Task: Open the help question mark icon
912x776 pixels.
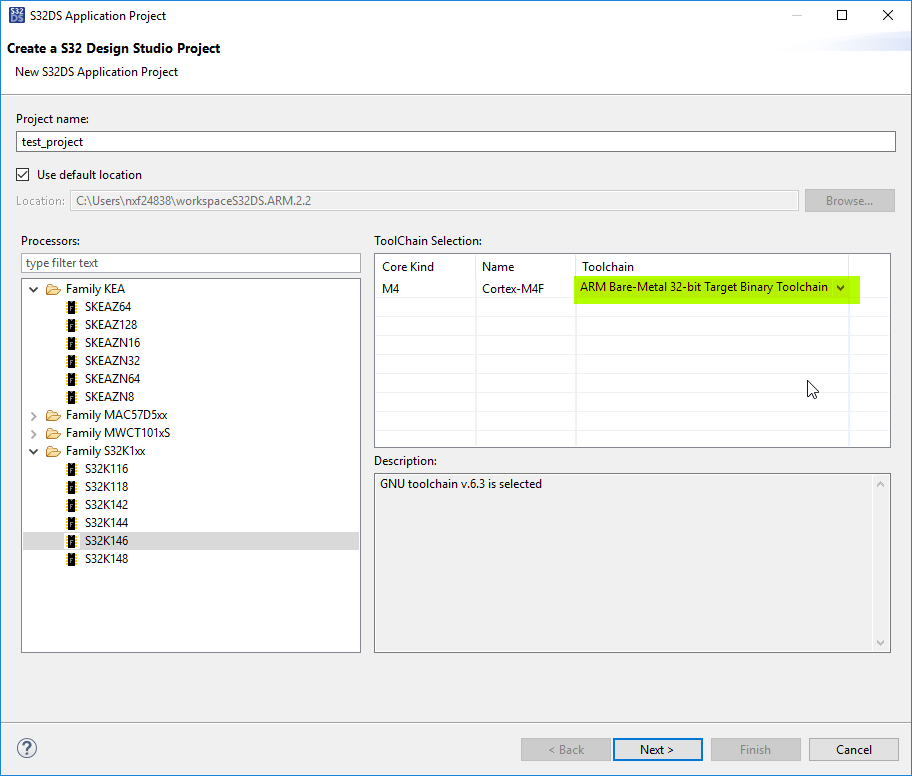Action: [27, 748]
